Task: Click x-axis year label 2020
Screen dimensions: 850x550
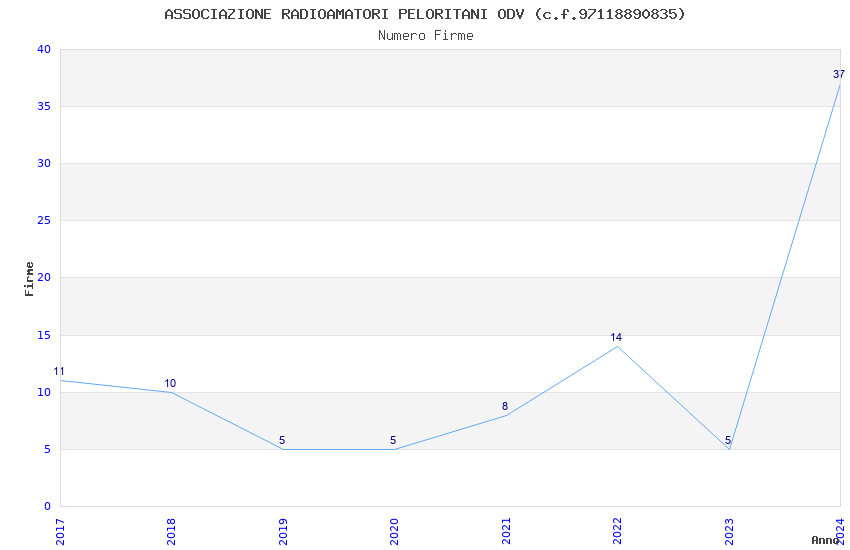Action: pyautogui.click(x=394, y=532)
